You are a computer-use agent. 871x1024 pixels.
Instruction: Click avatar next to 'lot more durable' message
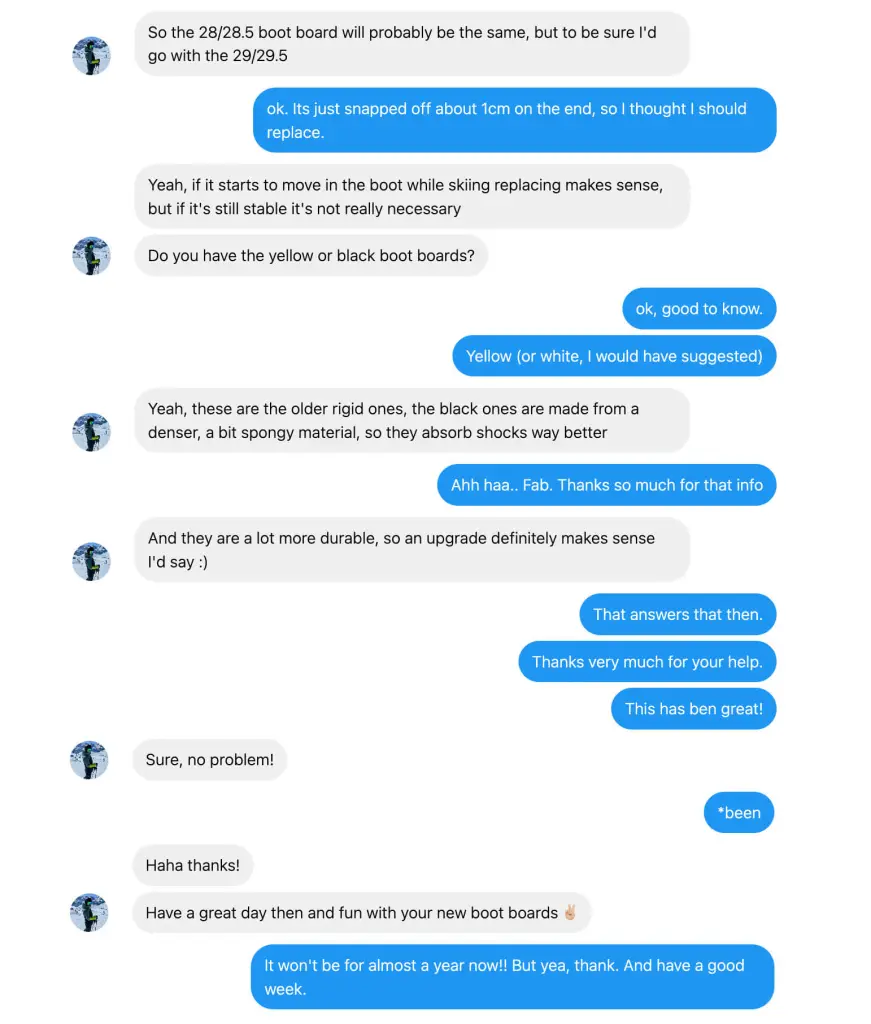pos(91,561)
